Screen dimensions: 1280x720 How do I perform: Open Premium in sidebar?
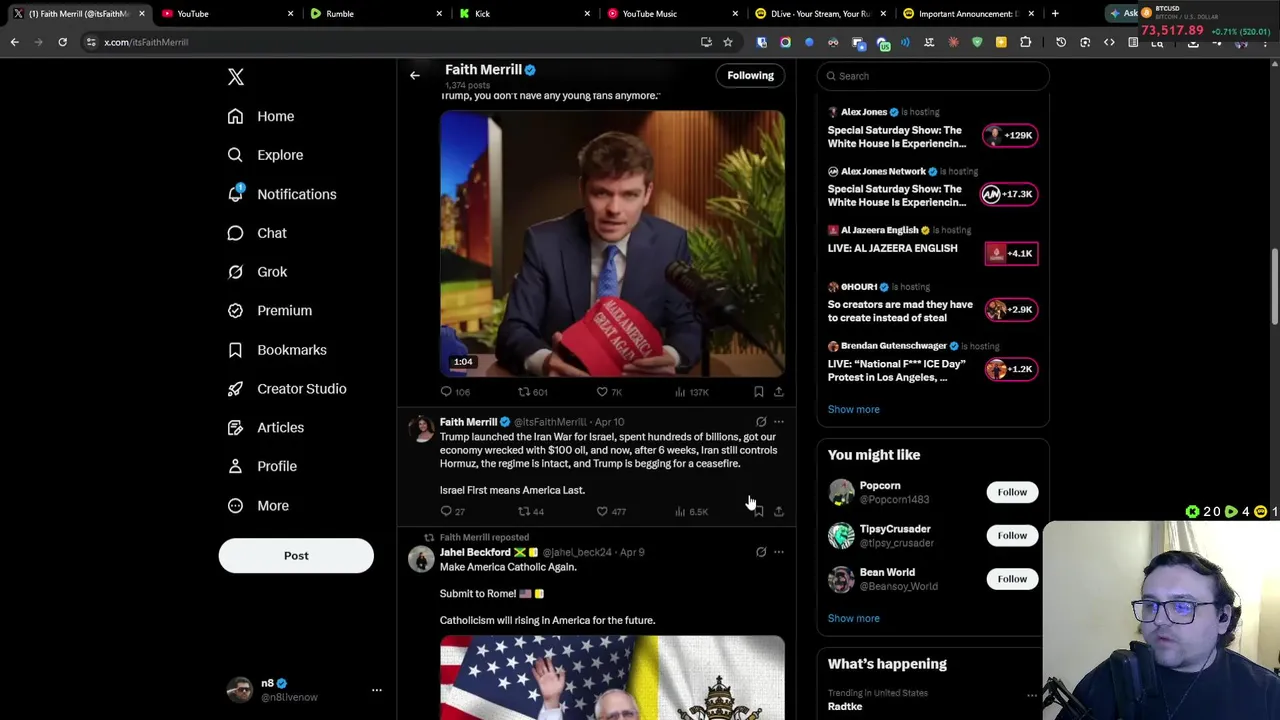269,311
